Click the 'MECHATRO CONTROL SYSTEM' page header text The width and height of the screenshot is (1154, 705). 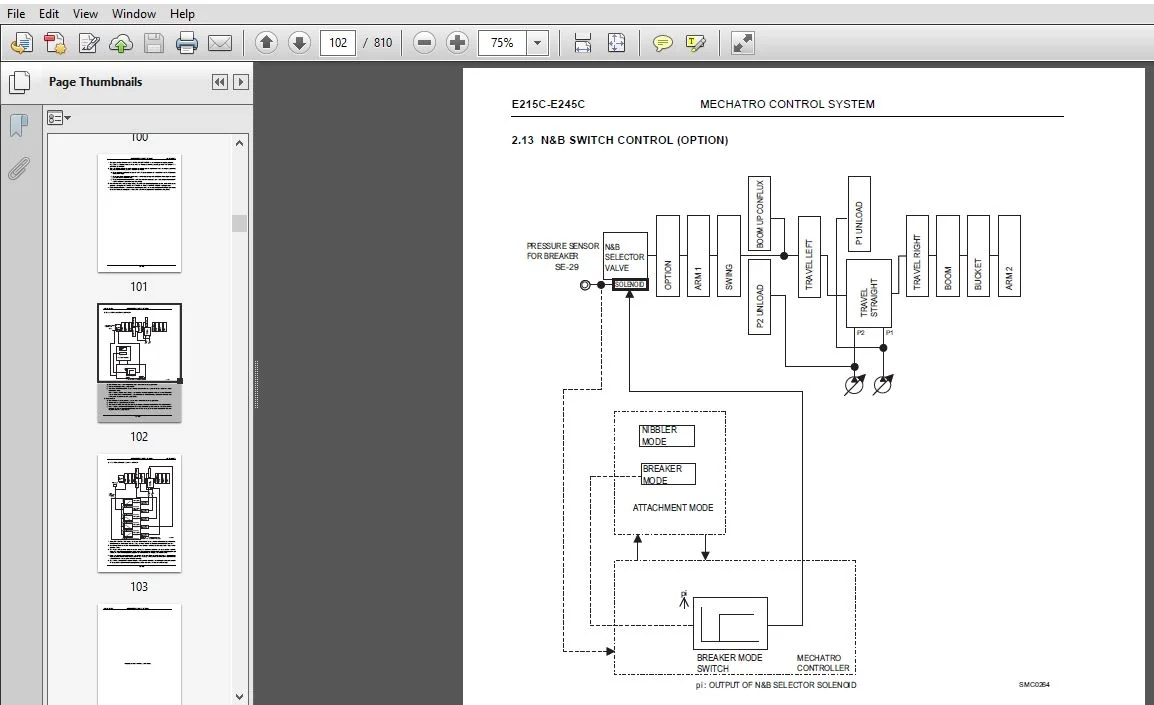point(787,104)
